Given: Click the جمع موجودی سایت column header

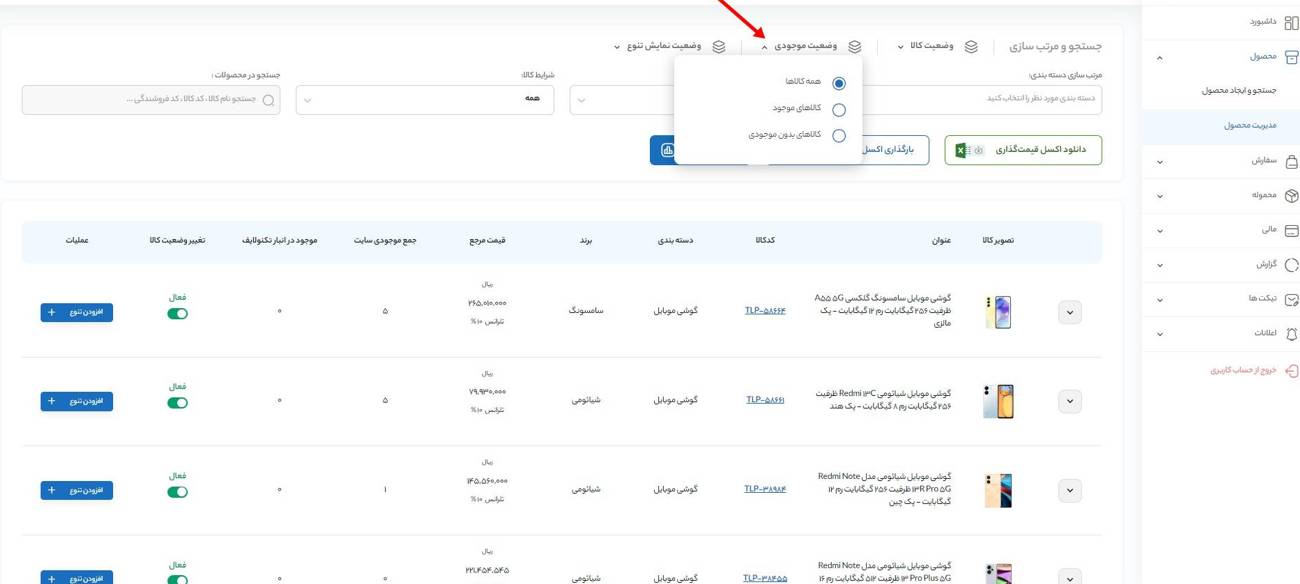Looking at the screenshot, I should (x=385, y=241).
